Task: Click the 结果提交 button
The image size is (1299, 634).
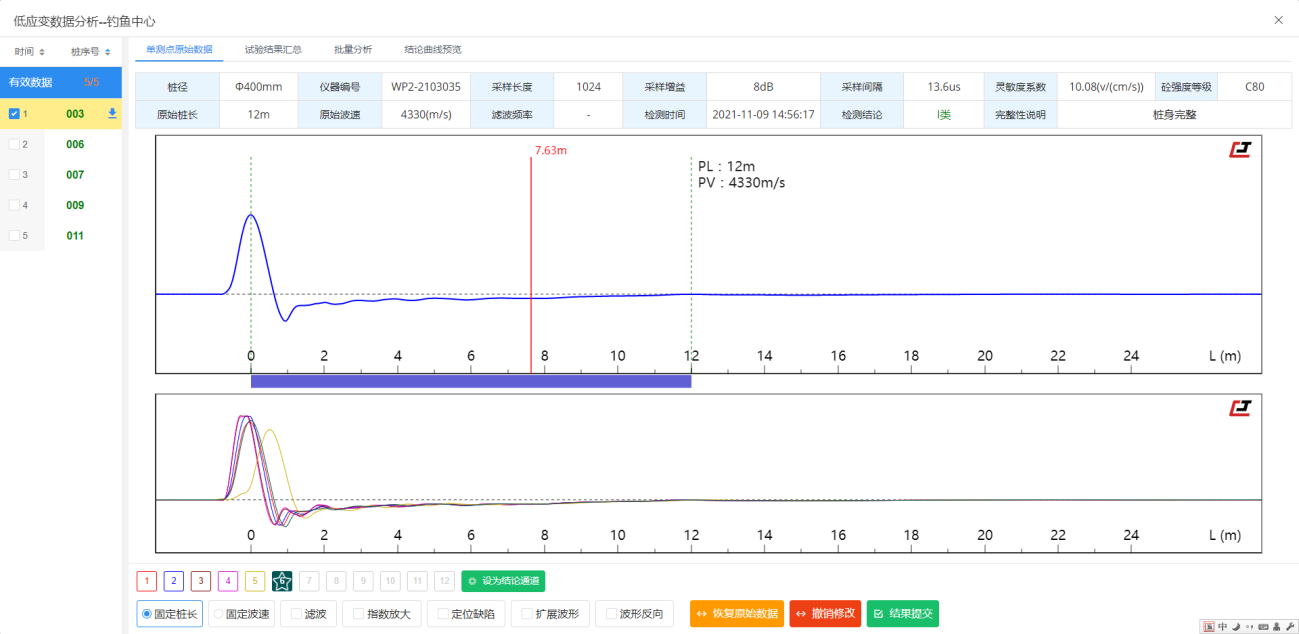Action: point(903,614)
